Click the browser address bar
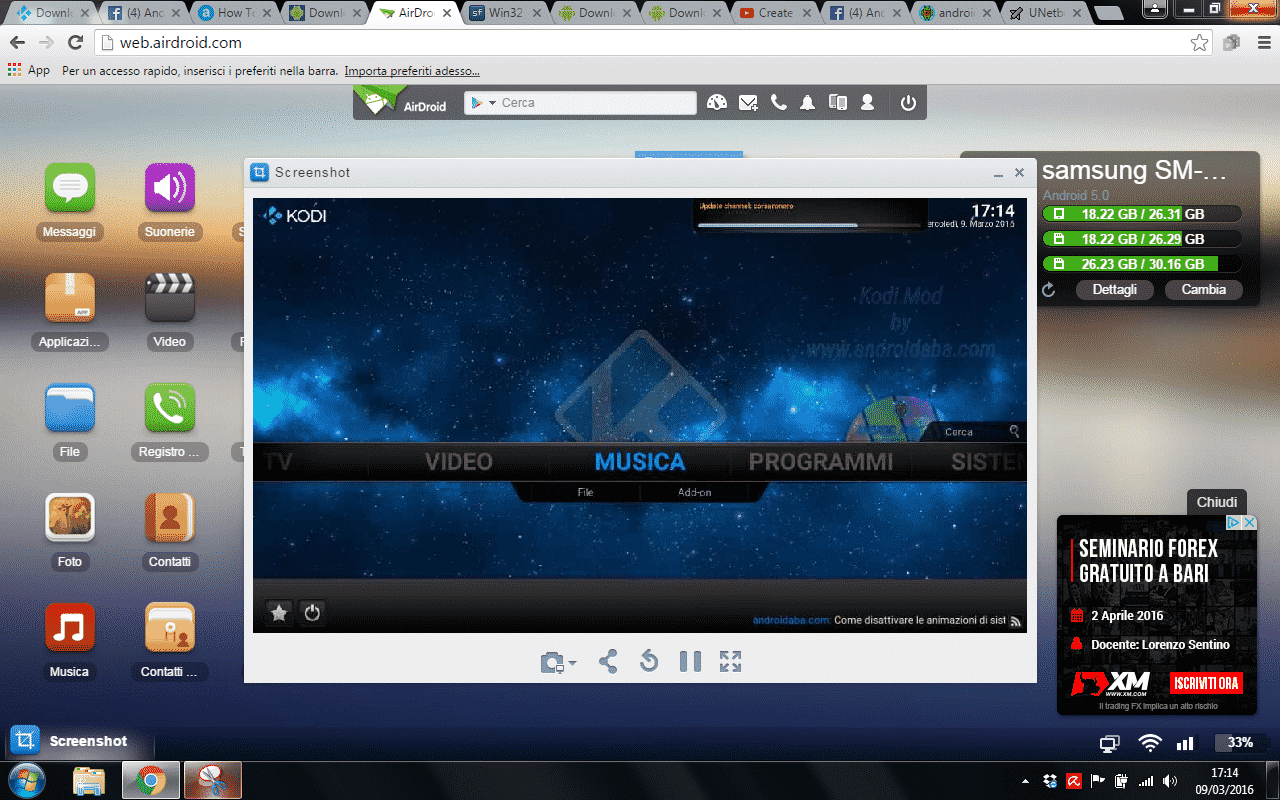The height and width of the screenshot is (800, 1280). [640, 43]
